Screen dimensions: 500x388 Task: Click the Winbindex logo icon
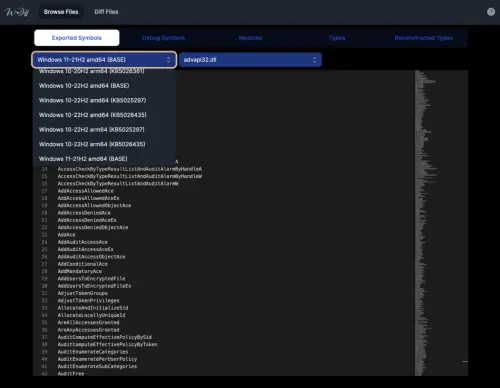point(17,12)
